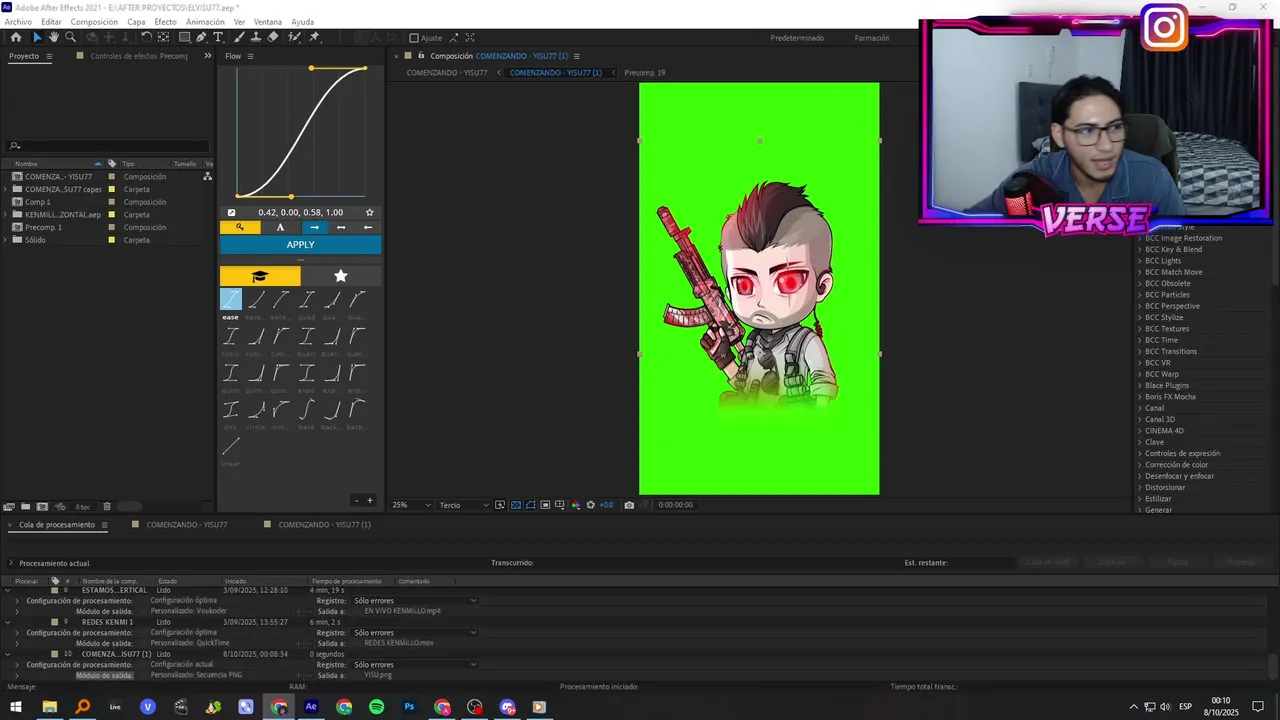Select the Rectangle shape tool
1280x720 pixels.
click(184, 37)
